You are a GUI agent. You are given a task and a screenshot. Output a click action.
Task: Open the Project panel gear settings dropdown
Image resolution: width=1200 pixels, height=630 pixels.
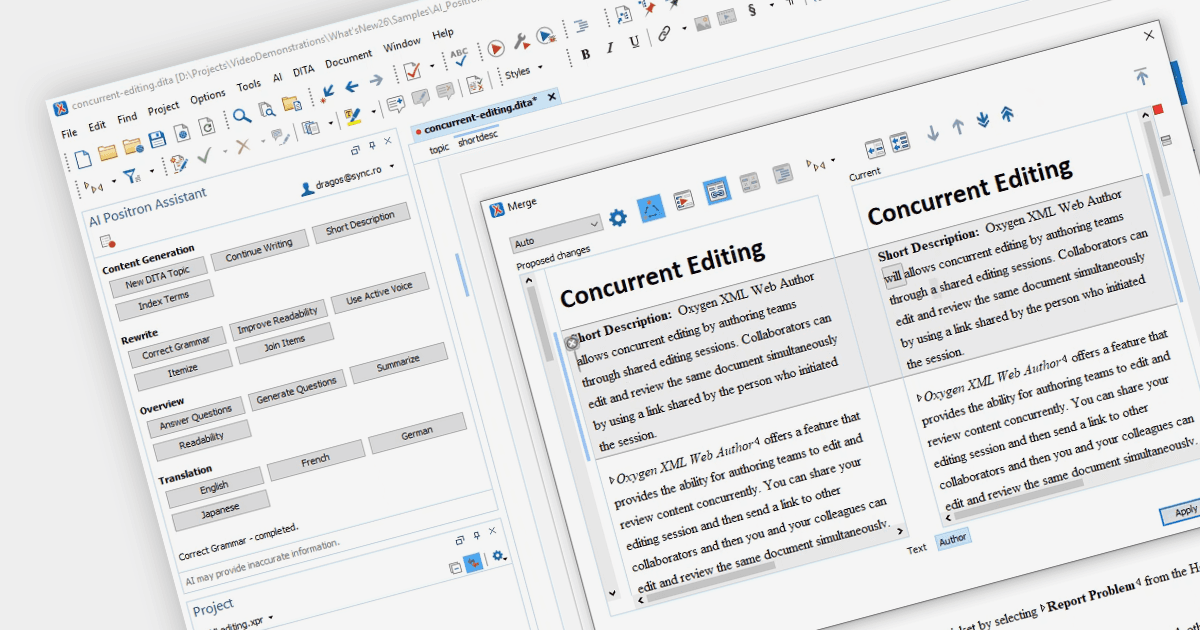tap(498, 556)
